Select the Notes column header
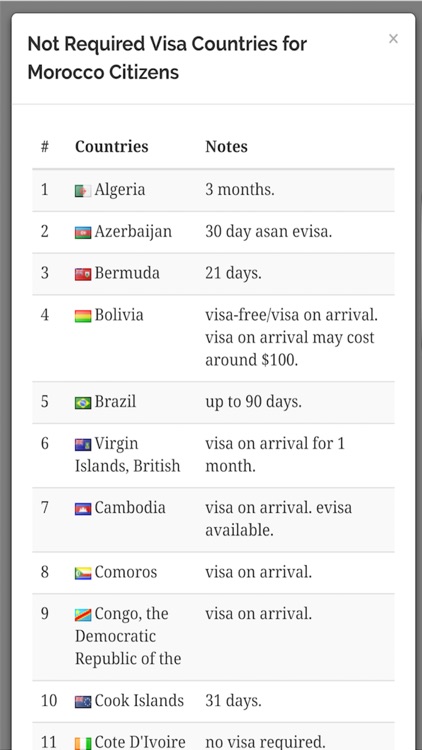 click(x=226, y=146)
